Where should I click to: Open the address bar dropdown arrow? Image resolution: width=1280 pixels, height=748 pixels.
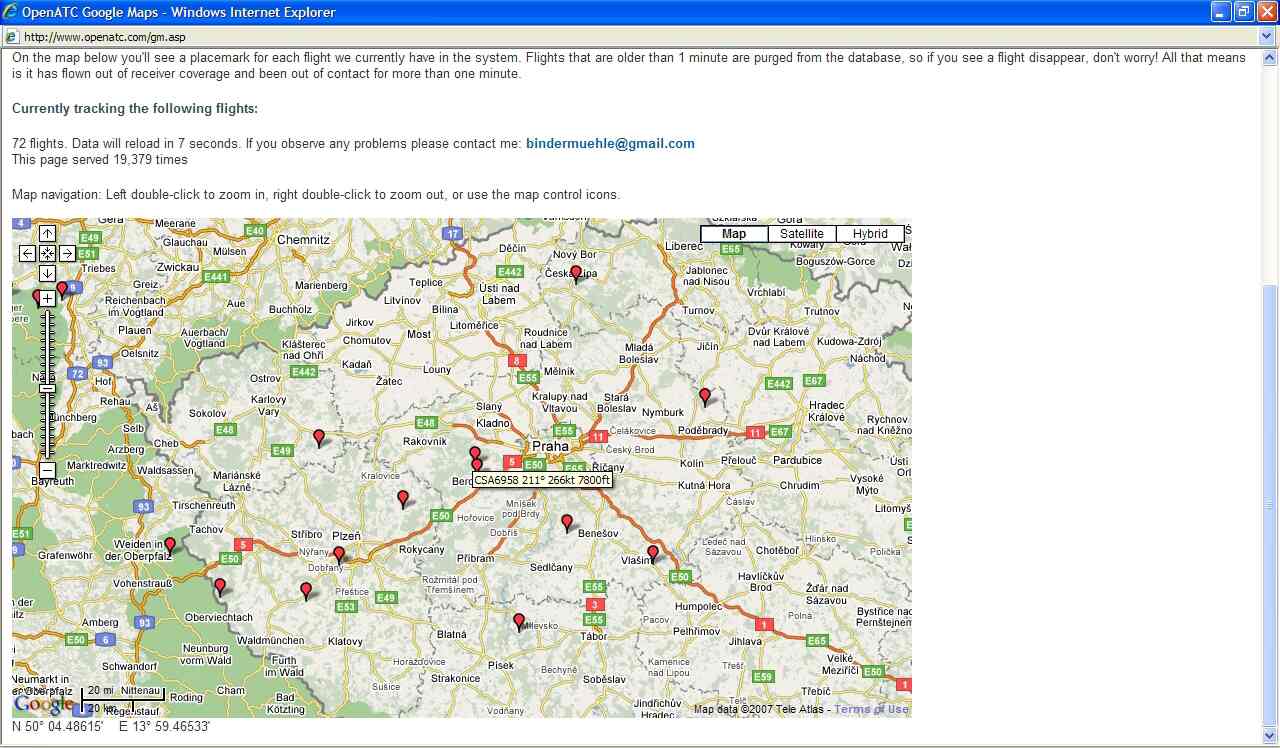tap(1268, 37)
